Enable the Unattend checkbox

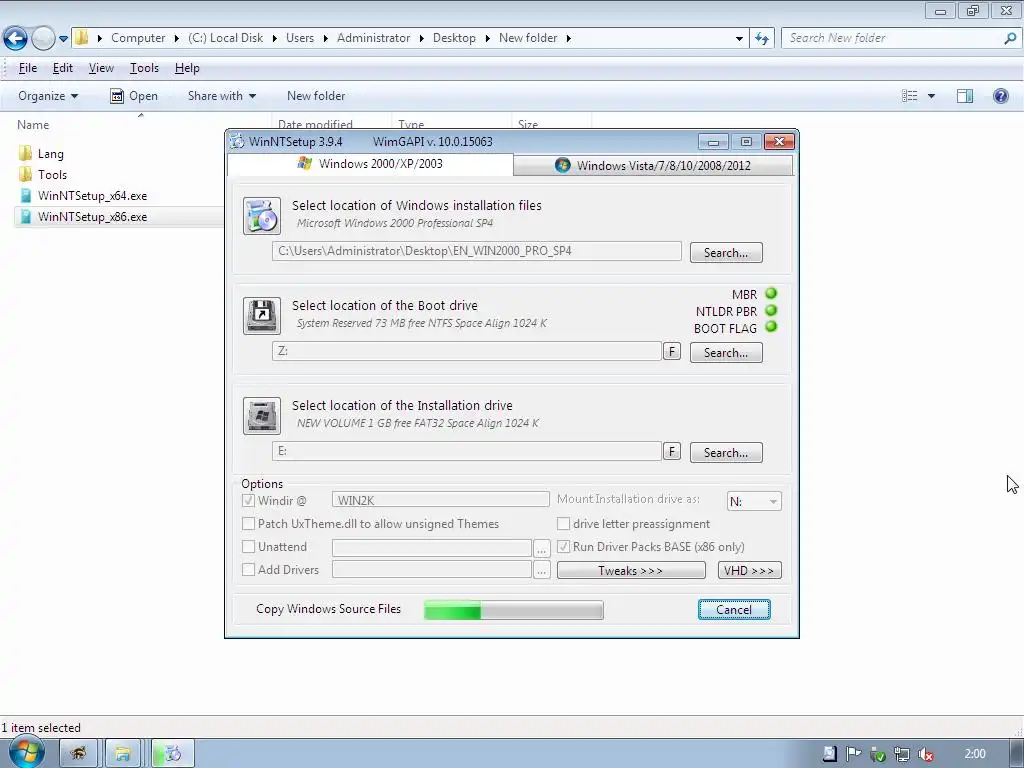(248, 546)
